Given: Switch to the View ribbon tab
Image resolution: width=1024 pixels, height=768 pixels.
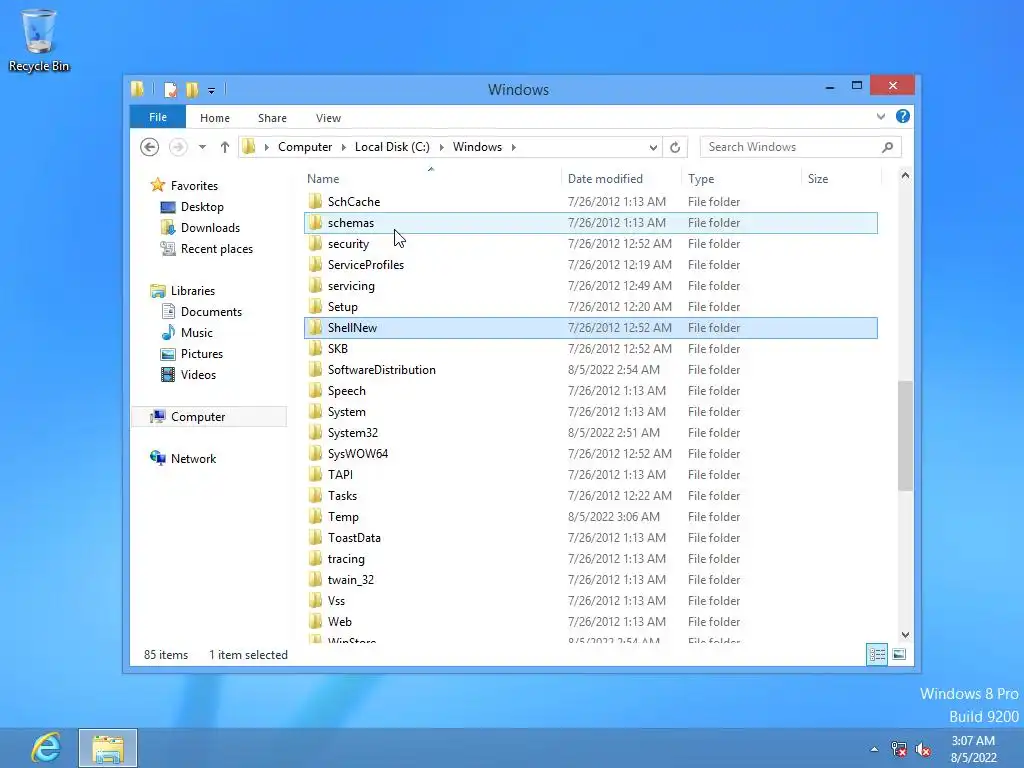Looking at the screenshot, I should pos(328,118).
